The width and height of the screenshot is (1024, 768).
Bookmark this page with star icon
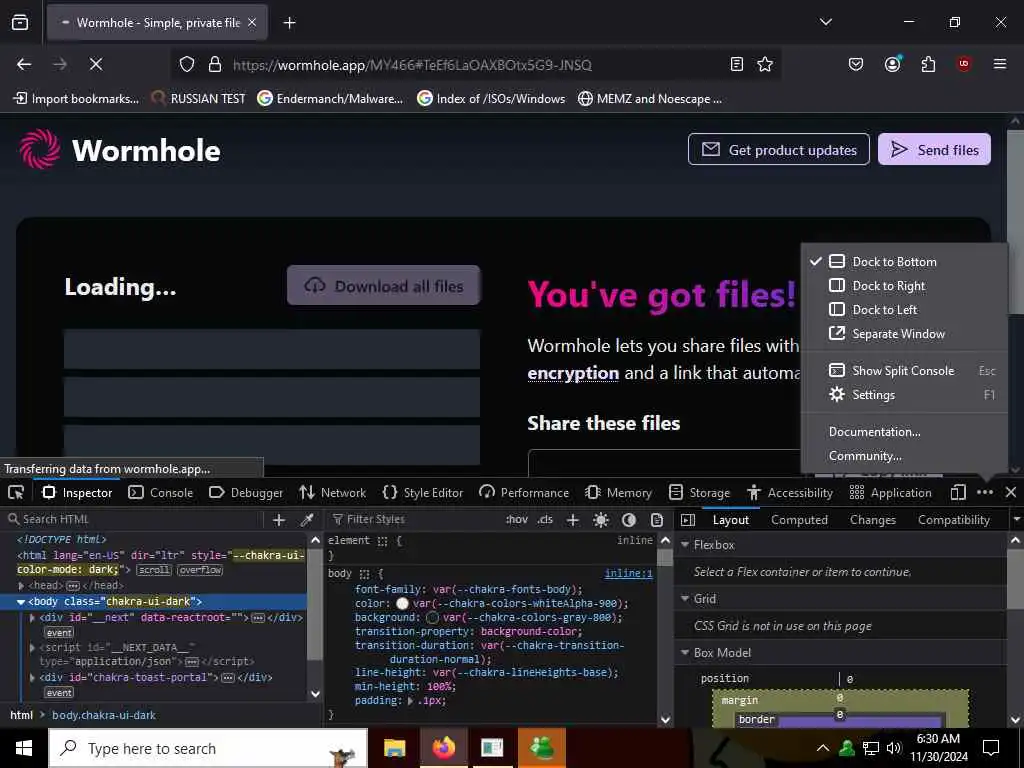point(765,64)
